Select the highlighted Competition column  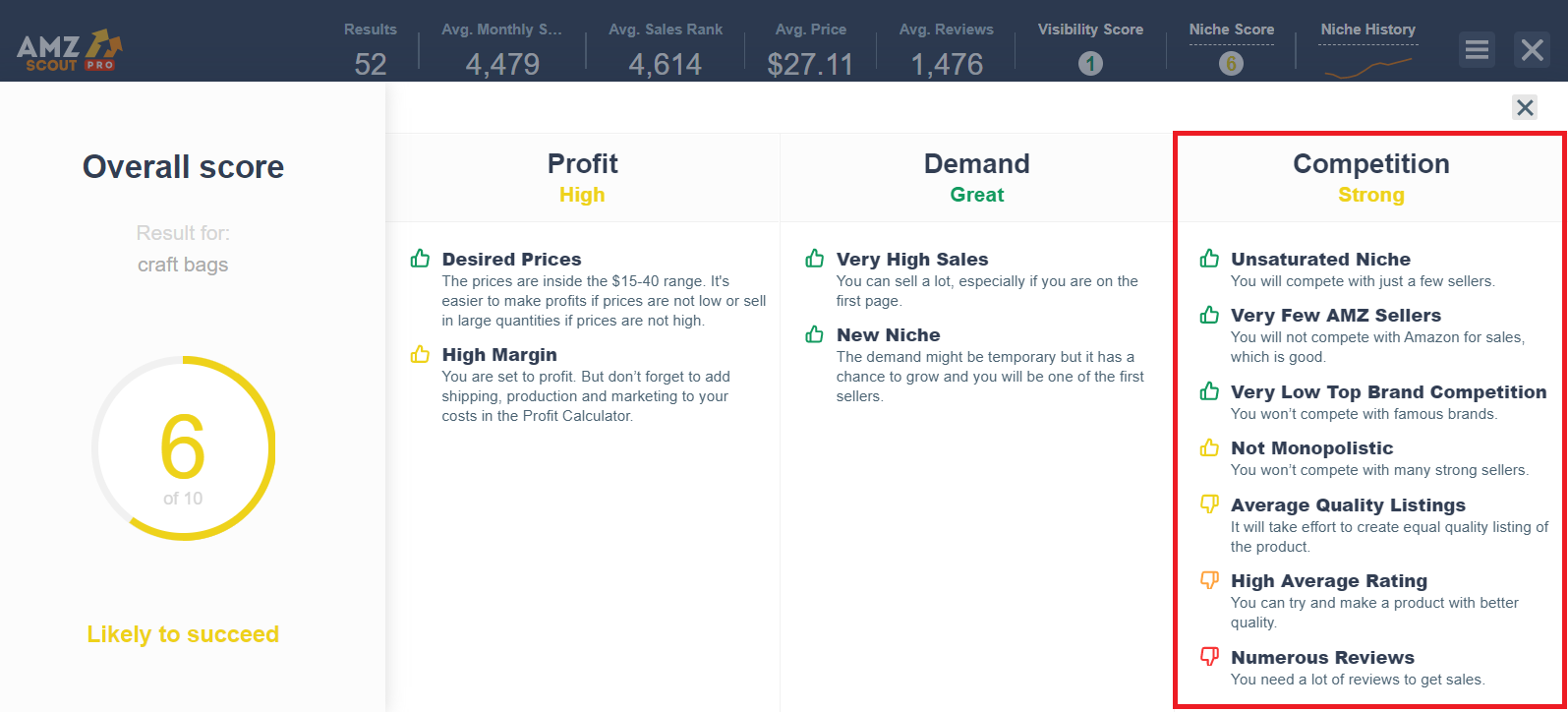click(1370, 163)
